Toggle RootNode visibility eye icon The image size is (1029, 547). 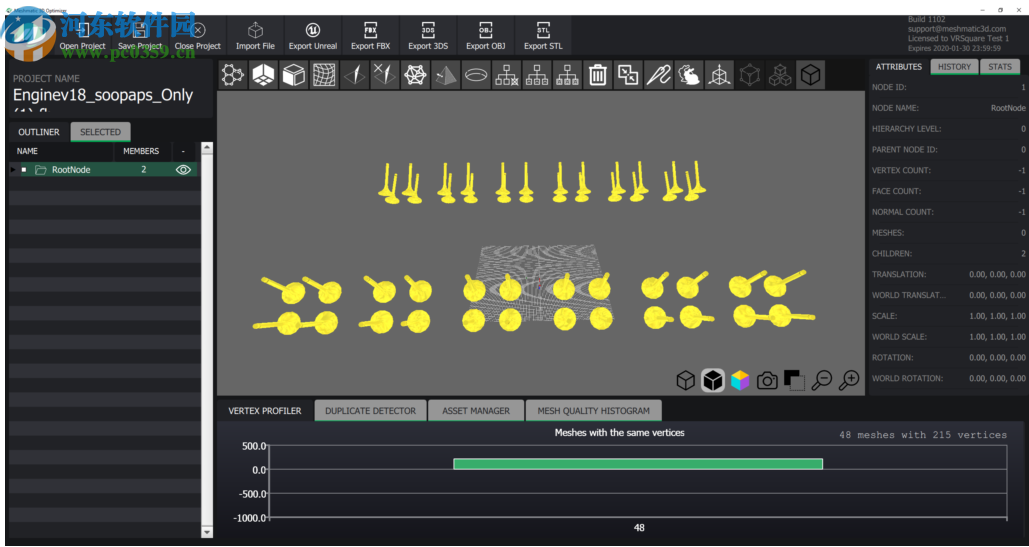183,170
